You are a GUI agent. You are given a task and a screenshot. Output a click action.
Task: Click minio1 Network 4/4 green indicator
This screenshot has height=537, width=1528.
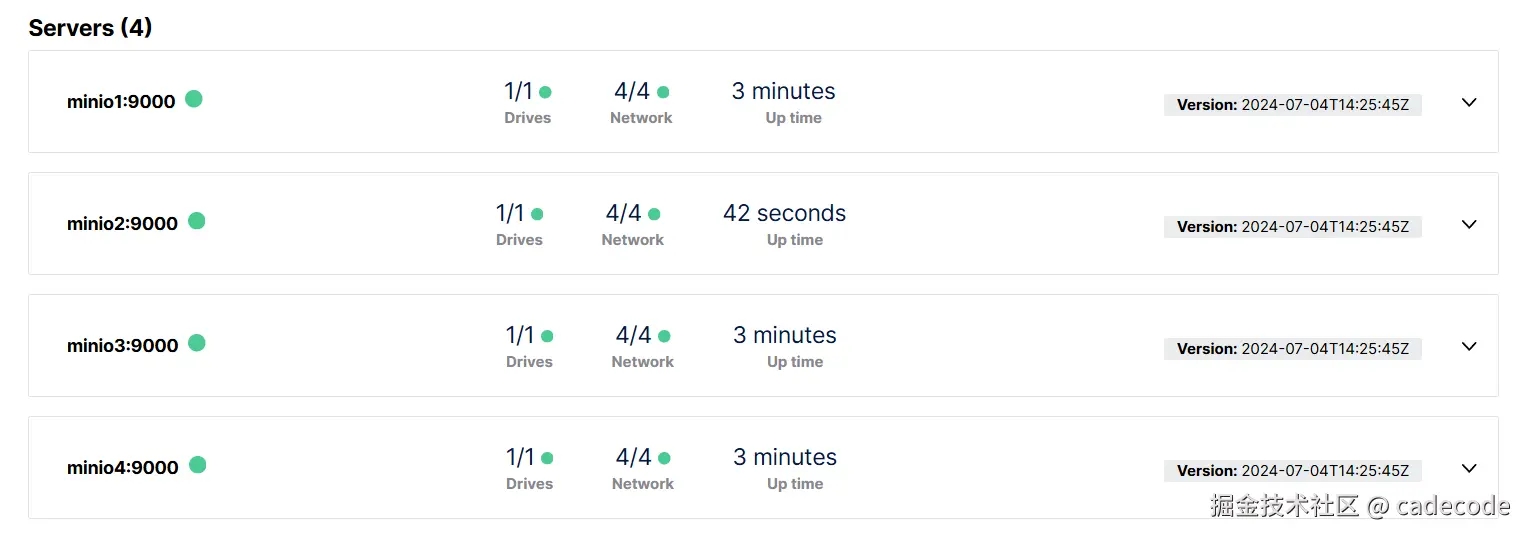(x=663, y=92)
